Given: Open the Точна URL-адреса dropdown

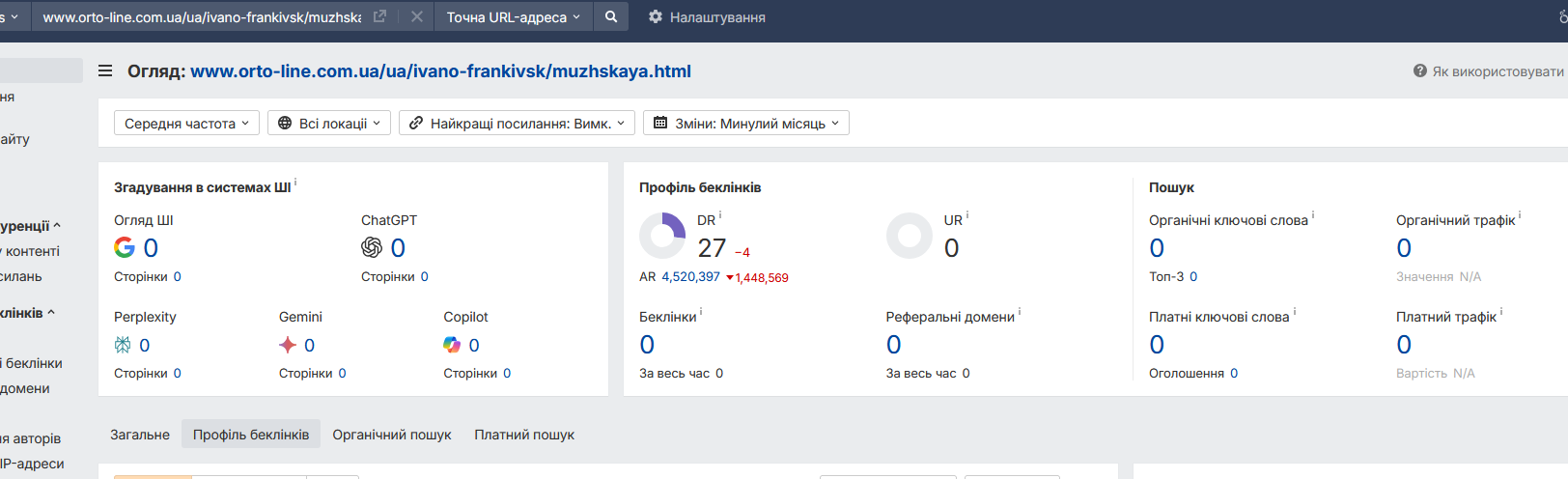Looking at the screenshot, I should 513,16.
